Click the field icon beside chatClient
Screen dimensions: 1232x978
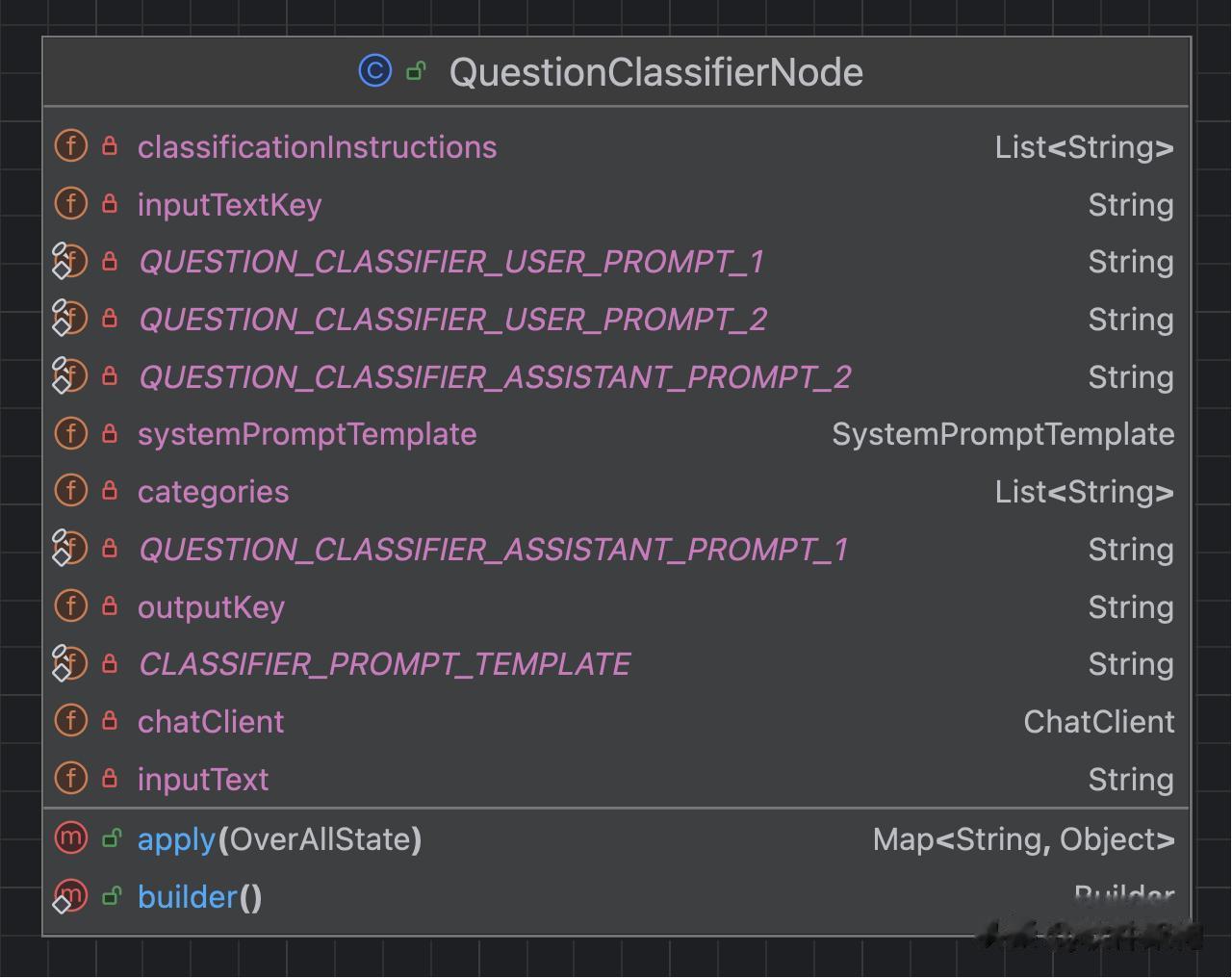[71, 721]
